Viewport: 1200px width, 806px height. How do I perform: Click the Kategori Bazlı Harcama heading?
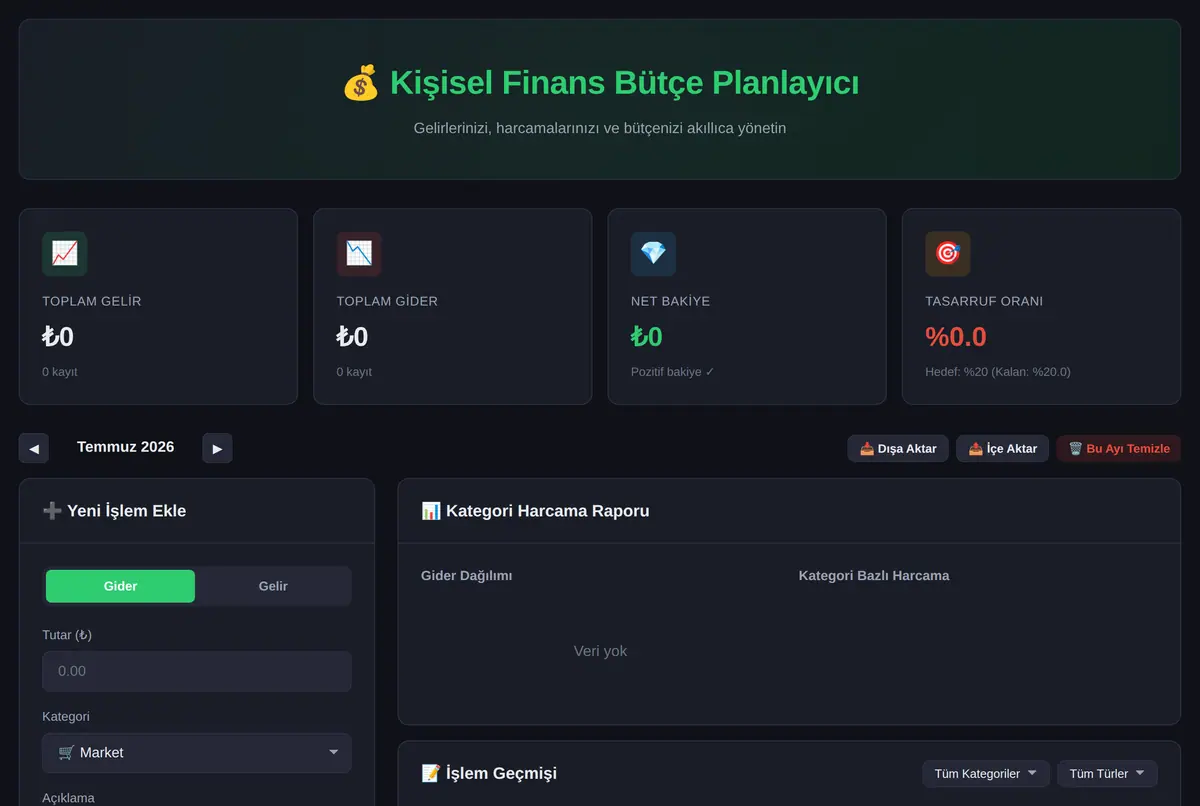(874, 576)
